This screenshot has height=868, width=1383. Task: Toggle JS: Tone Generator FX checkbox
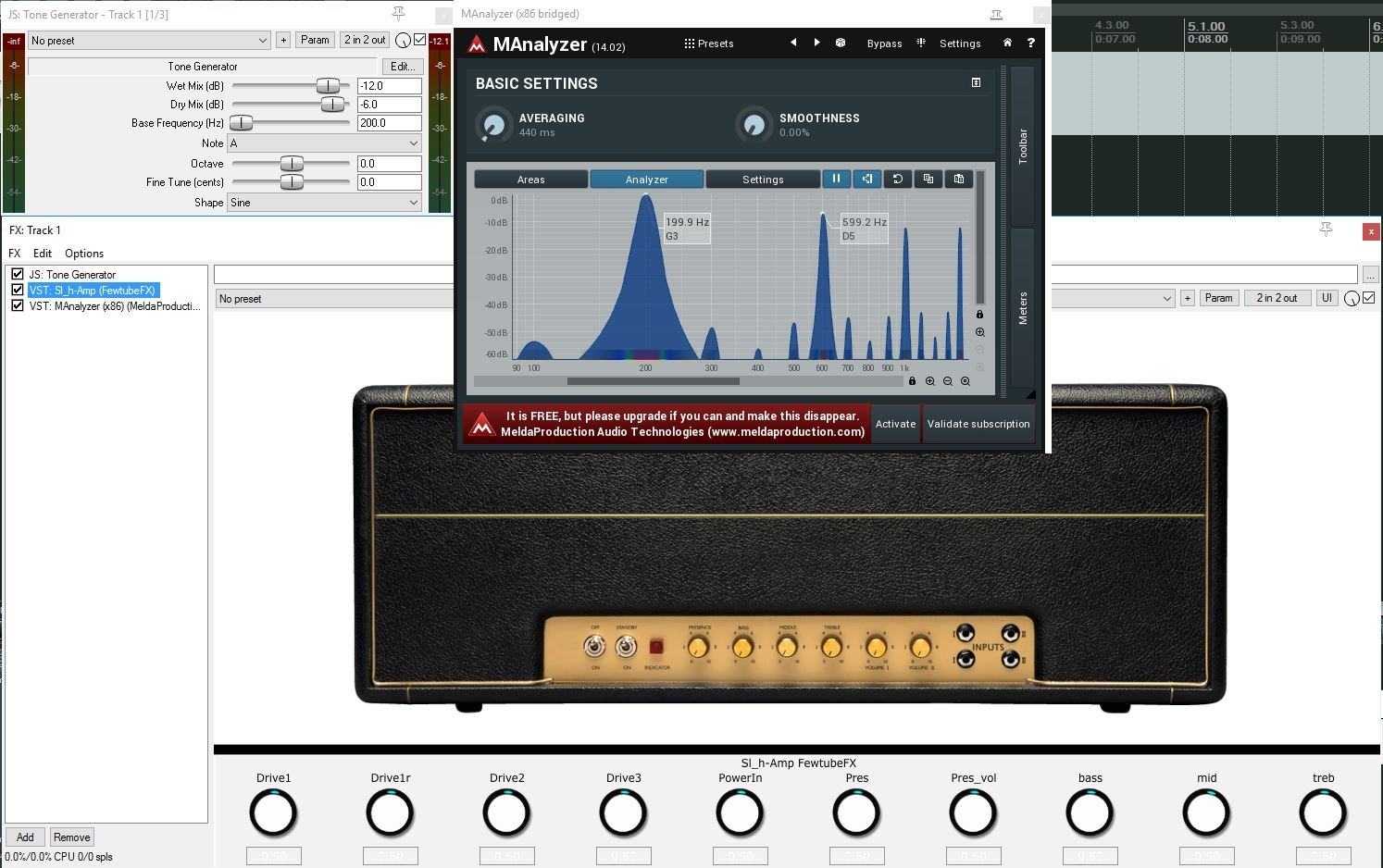click(17, 274)
